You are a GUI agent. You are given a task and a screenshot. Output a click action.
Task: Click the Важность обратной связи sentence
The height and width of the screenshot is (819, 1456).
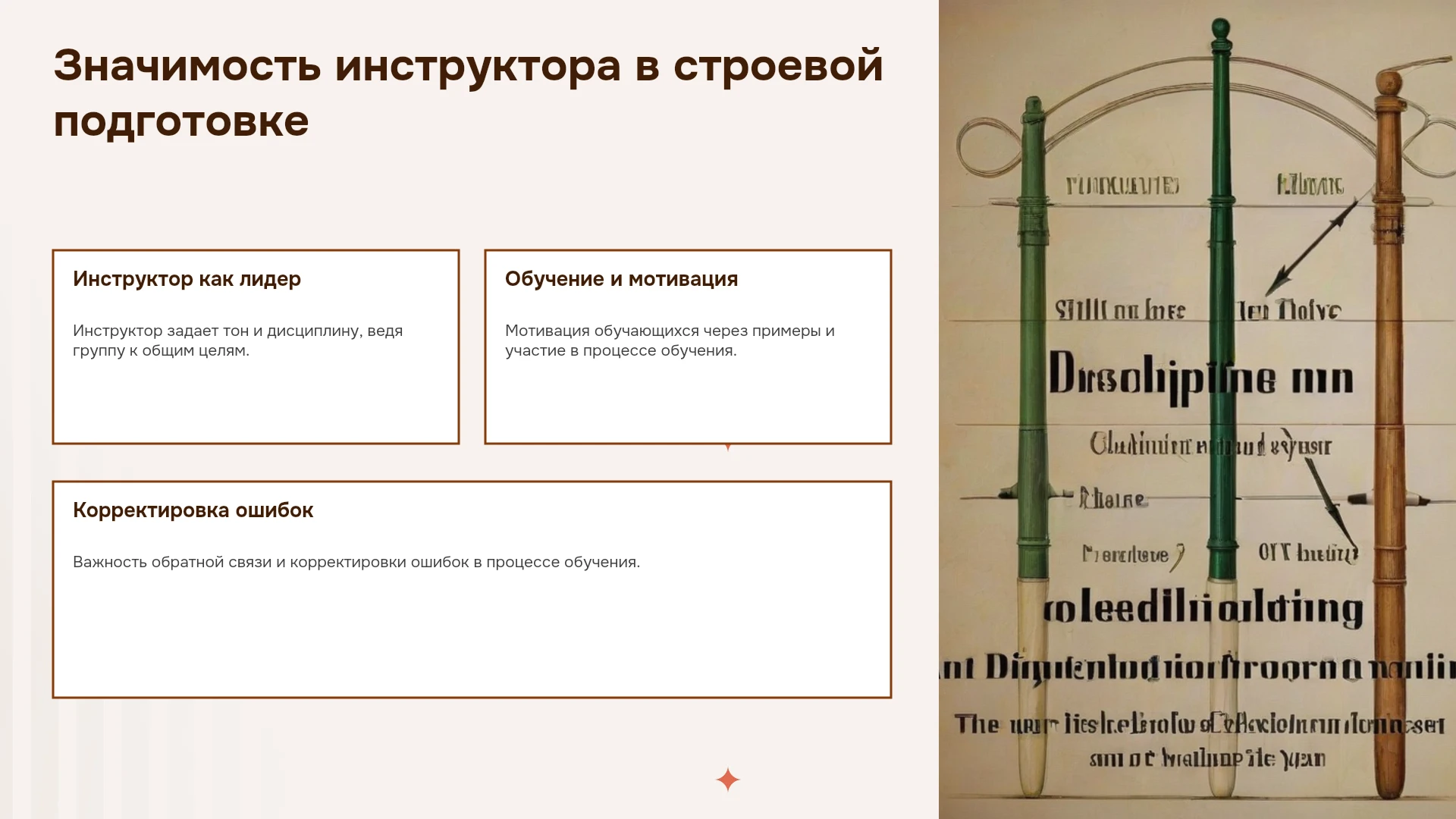pyautogui.click(x=356, y=562)
